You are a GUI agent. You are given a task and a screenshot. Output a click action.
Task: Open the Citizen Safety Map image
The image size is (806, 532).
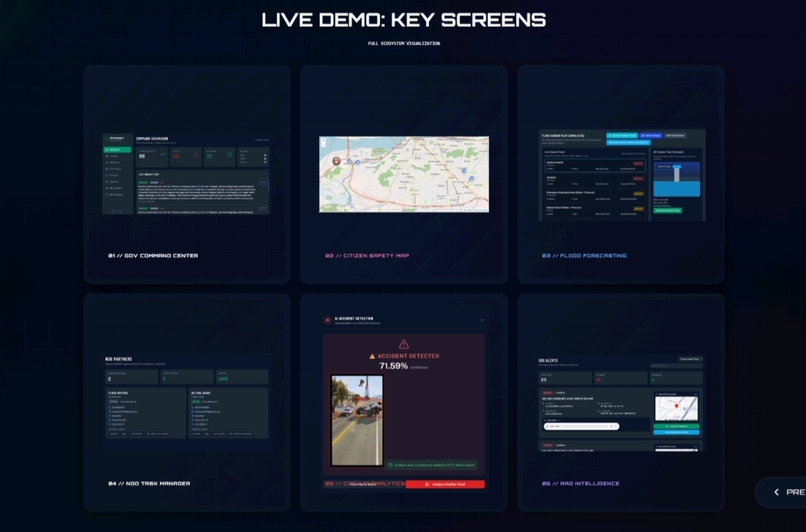pos(404,174)
